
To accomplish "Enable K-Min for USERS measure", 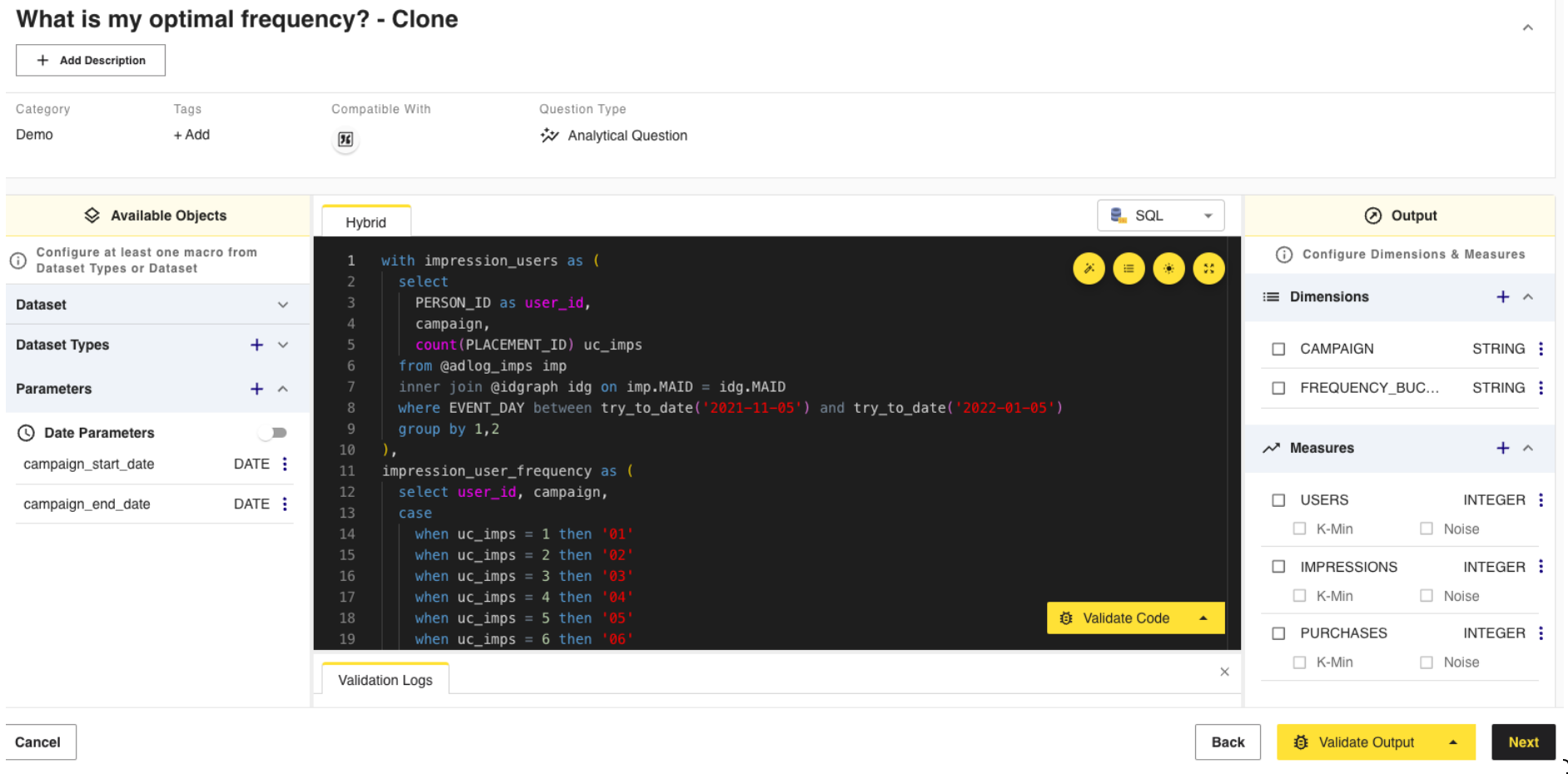I will (1299, 528).
